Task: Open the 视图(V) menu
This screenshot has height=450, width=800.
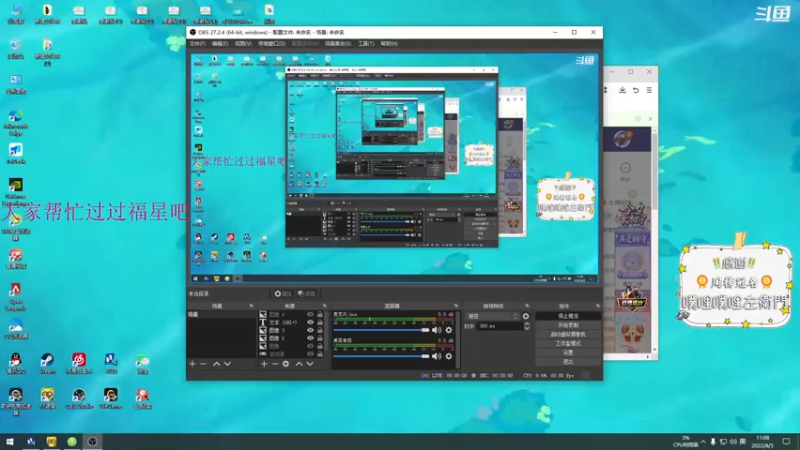Action: pyautogui.click(x=243, y=44)
